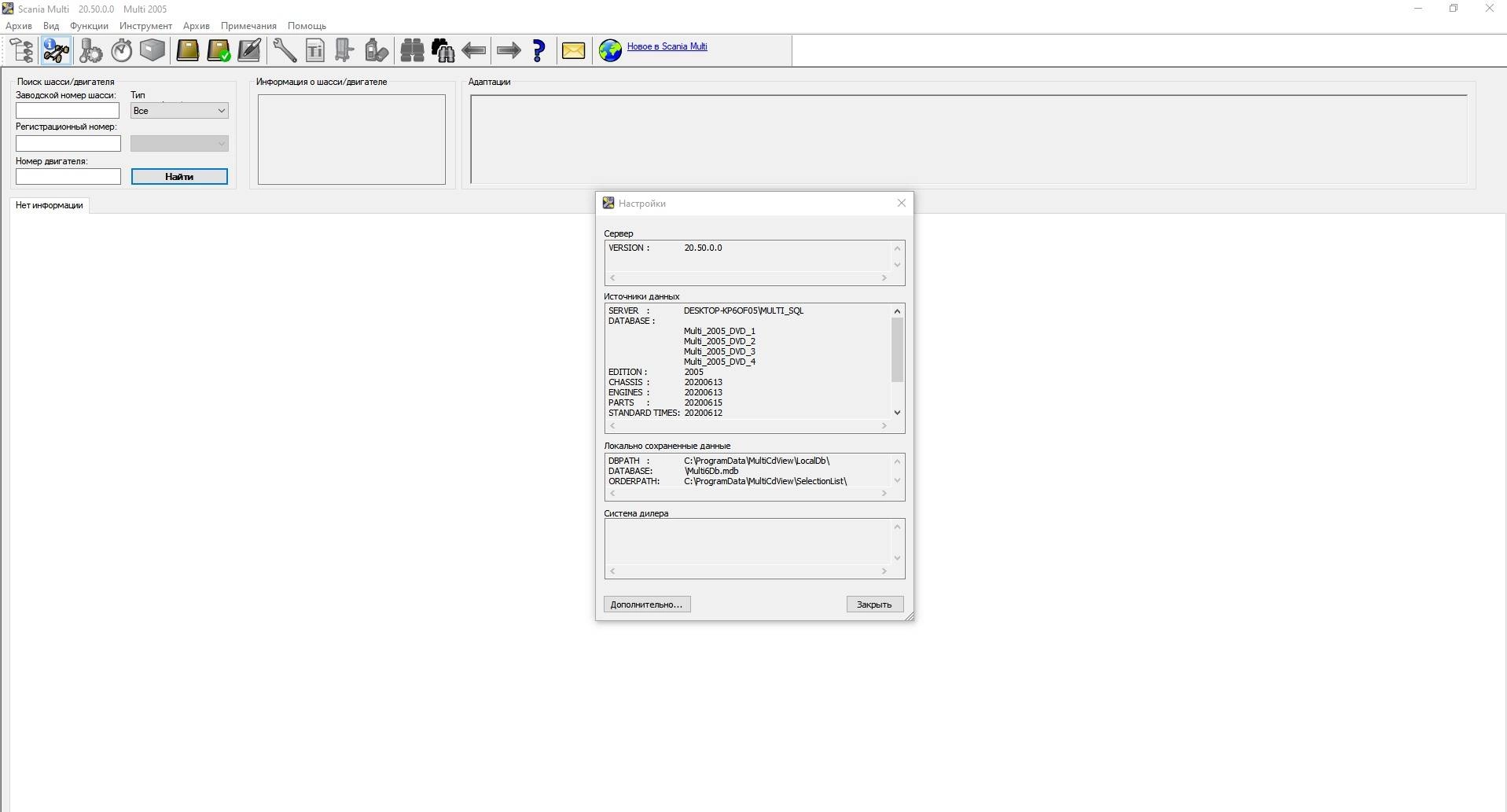Click vertical scrollbar thumb in Источники данных
Viewport: 1507px width, 812px height.
click(x=897, y=350)
